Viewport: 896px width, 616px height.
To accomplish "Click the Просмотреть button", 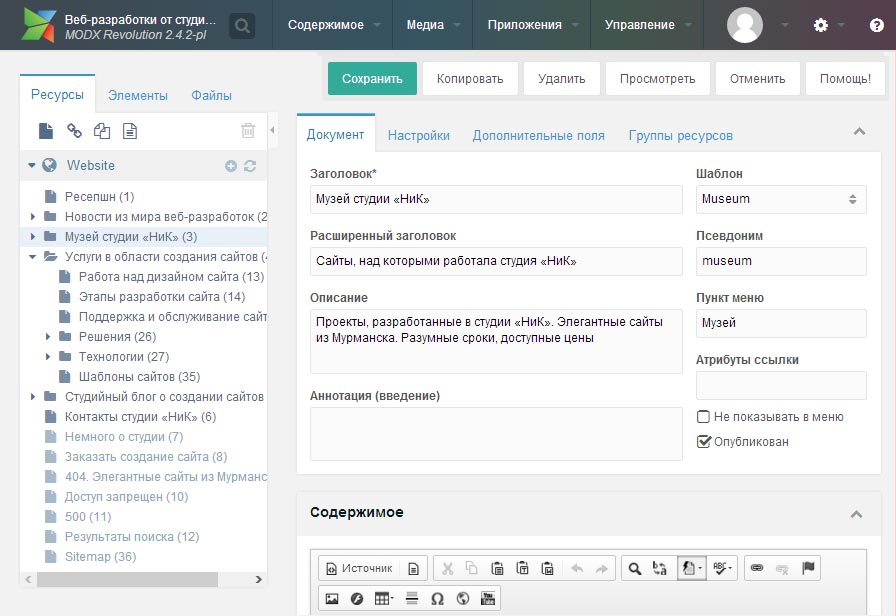I will (658, 79).
